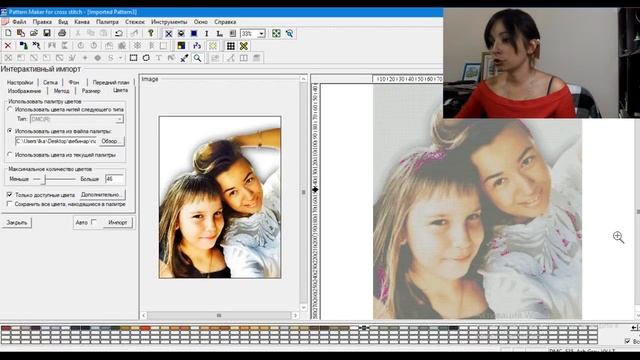Image resolution: width=640 pixels, height=360 pixels.
Task: Open the 'Палитра' menu
Action: (x=107, y=22)
